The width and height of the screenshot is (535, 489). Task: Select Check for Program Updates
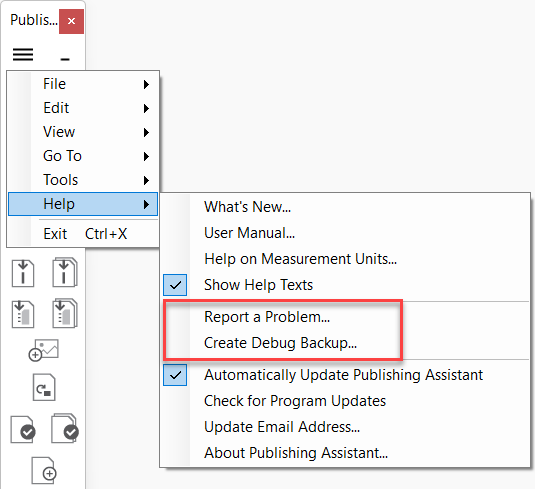(x=345, y=401)
